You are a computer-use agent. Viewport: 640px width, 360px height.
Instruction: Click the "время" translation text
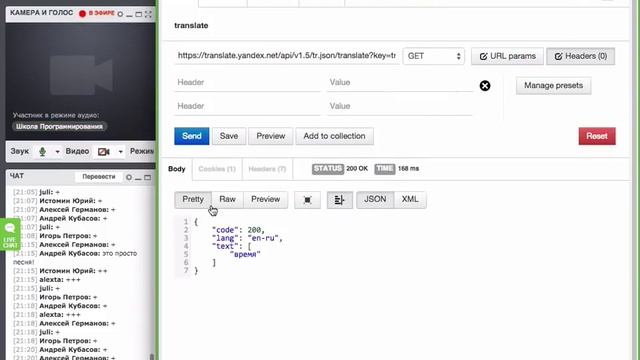(x=245, y=254)
